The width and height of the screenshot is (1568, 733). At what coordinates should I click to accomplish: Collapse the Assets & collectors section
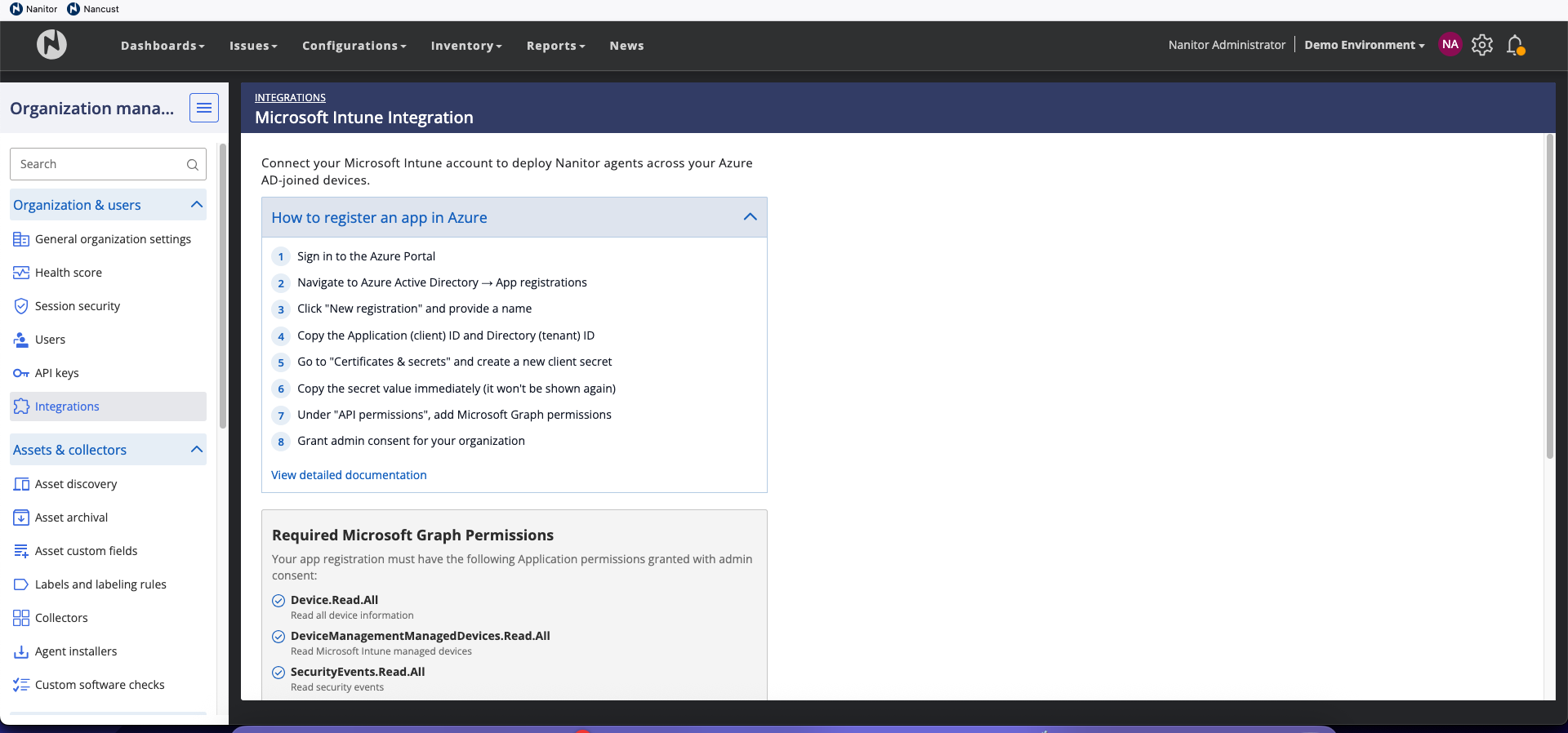(x=196, y=450)
